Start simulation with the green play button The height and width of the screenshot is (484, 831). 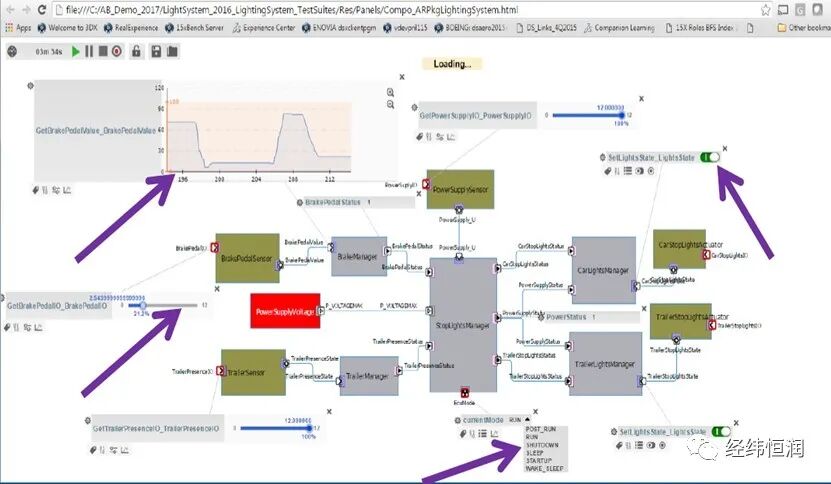click(76, 51)
